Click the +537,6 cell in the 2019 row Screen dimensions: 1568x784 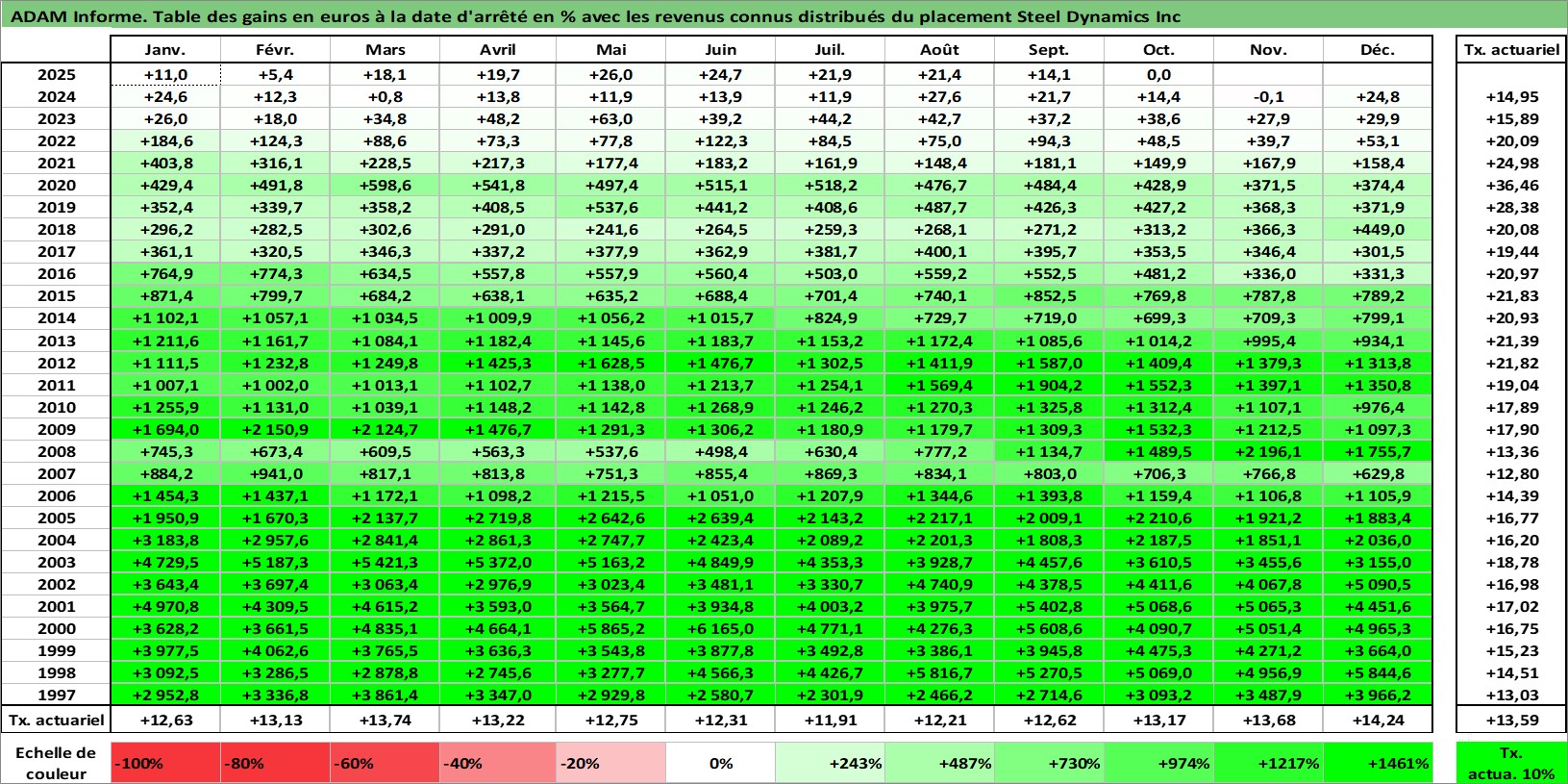[x=610, y=207]
